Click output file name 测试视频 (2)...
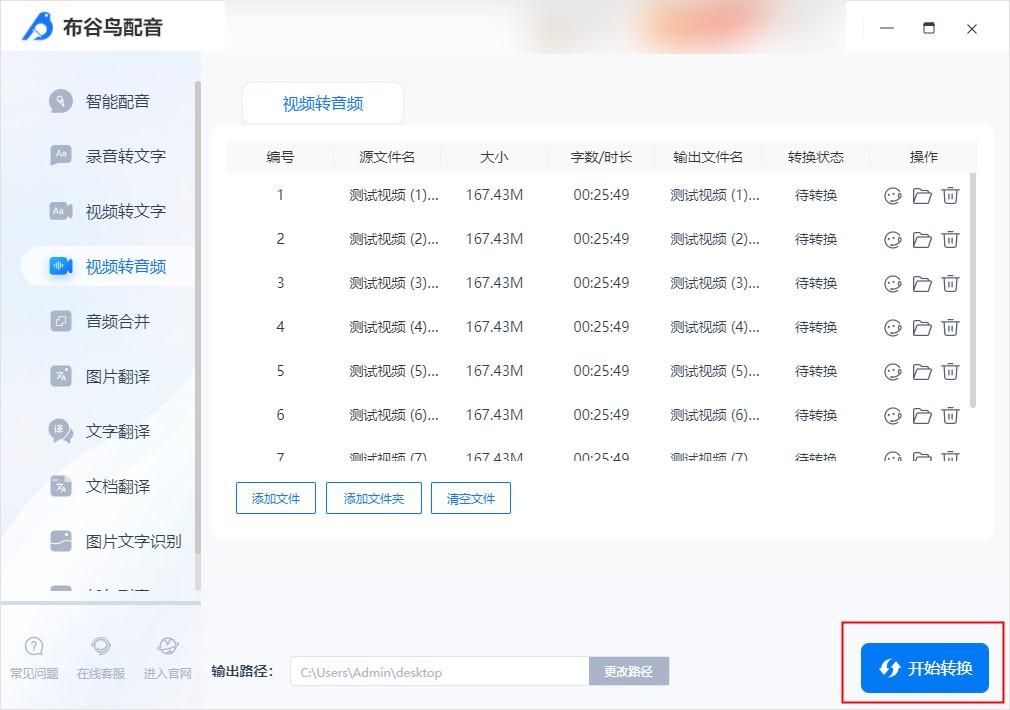 tap(714, 239)
